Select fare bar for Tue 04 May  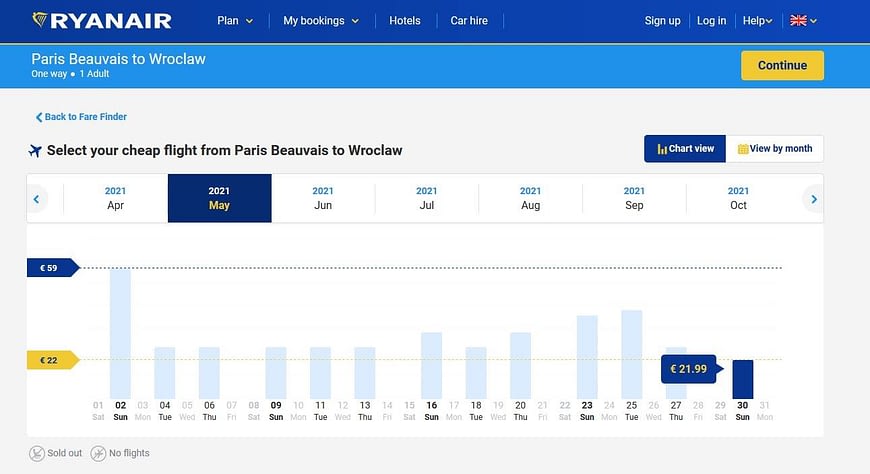(x=165, y=373)
